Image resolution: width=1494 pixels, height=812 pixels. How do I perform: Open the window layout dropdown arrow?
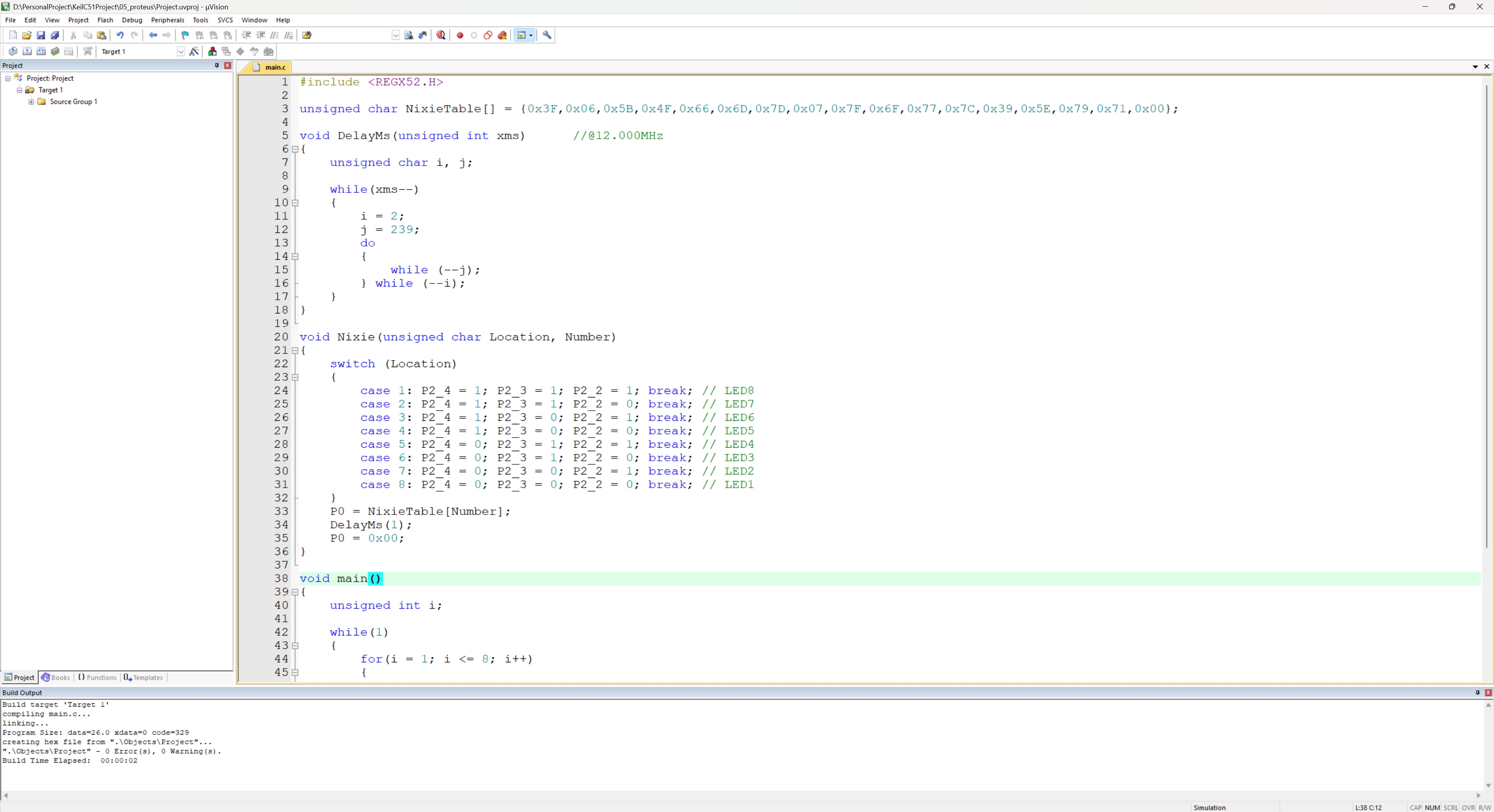(x=531, y=35)
